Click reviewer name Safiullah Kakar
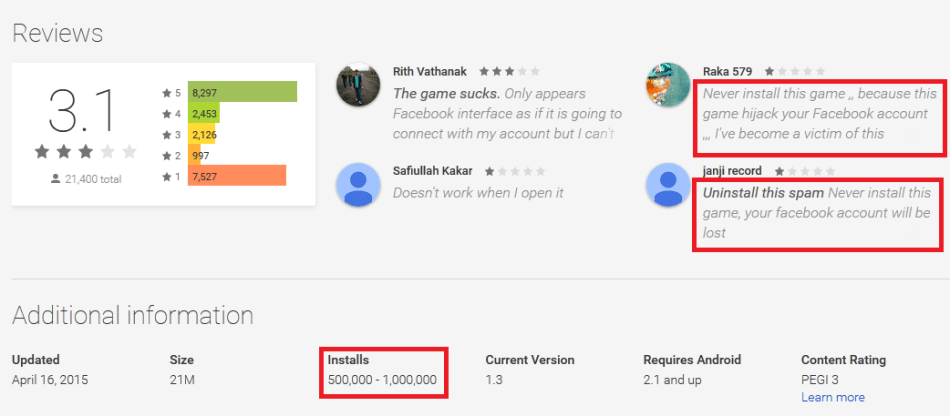This screenshot has height=416, width=950. pos(433,171)
